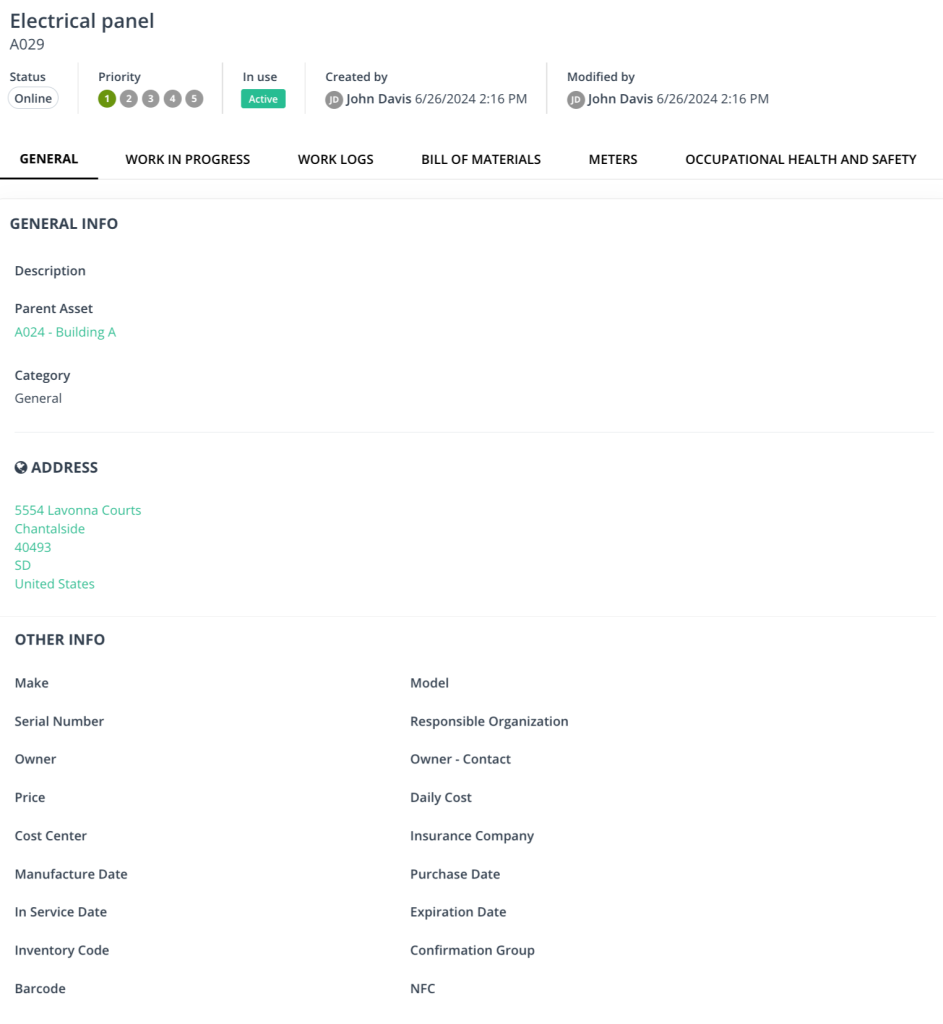Open the WORK LOGS tab
The height and width of the screenshot is (1024, 943).
pyautogui.click(x=335, y=159)
